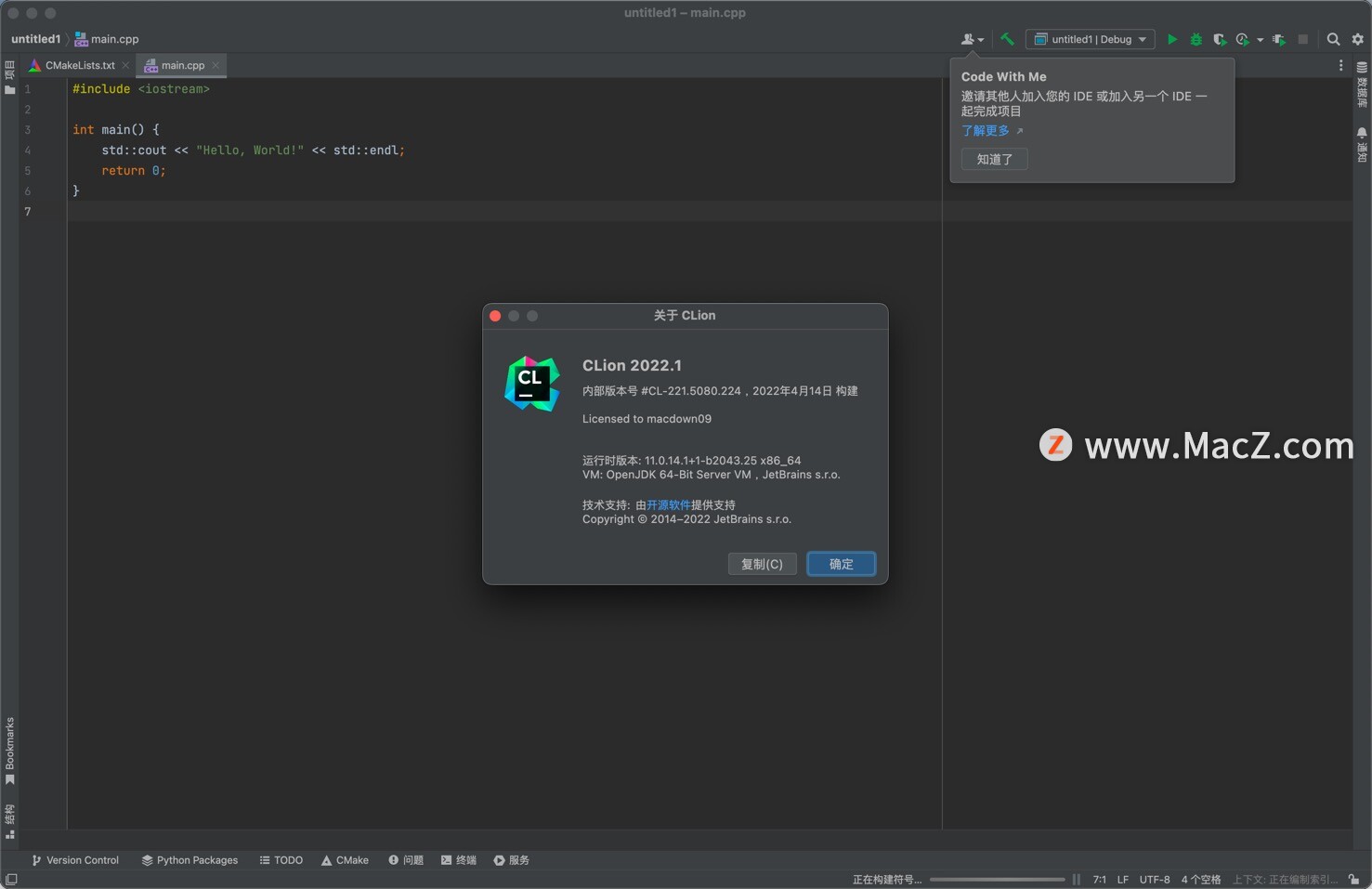This screenshot has width=1372, height=889.
Task: Toggle tool window bars icon at bottom-left
Action: click(11, 879)
